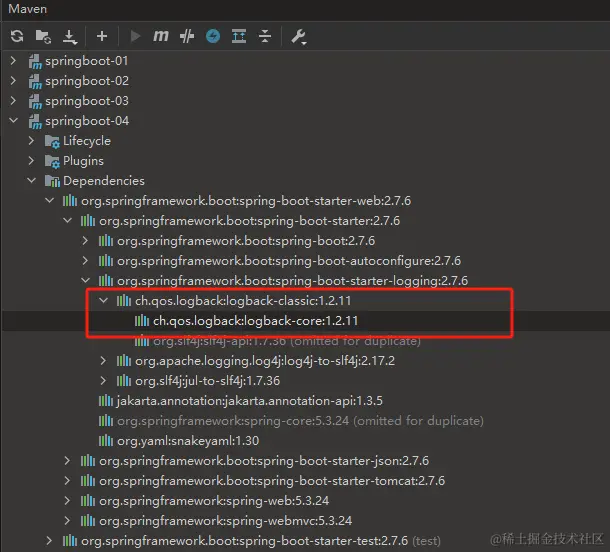Click library icon of logback-core:1.2.11
The width and height of the screenshot is (610, 552).
pos(142,321)
